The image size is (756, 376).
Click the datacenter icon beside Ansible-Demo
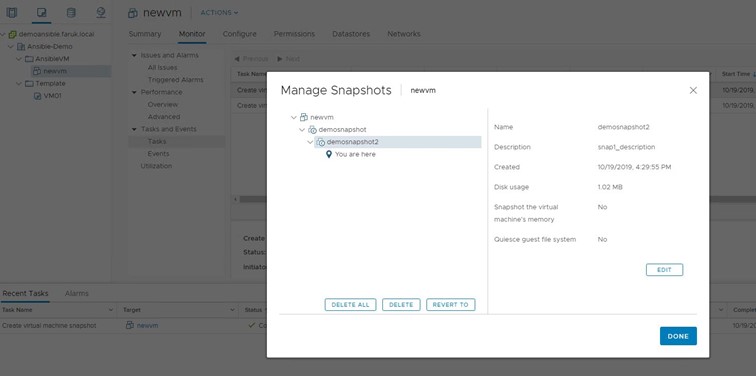[21, 47]
